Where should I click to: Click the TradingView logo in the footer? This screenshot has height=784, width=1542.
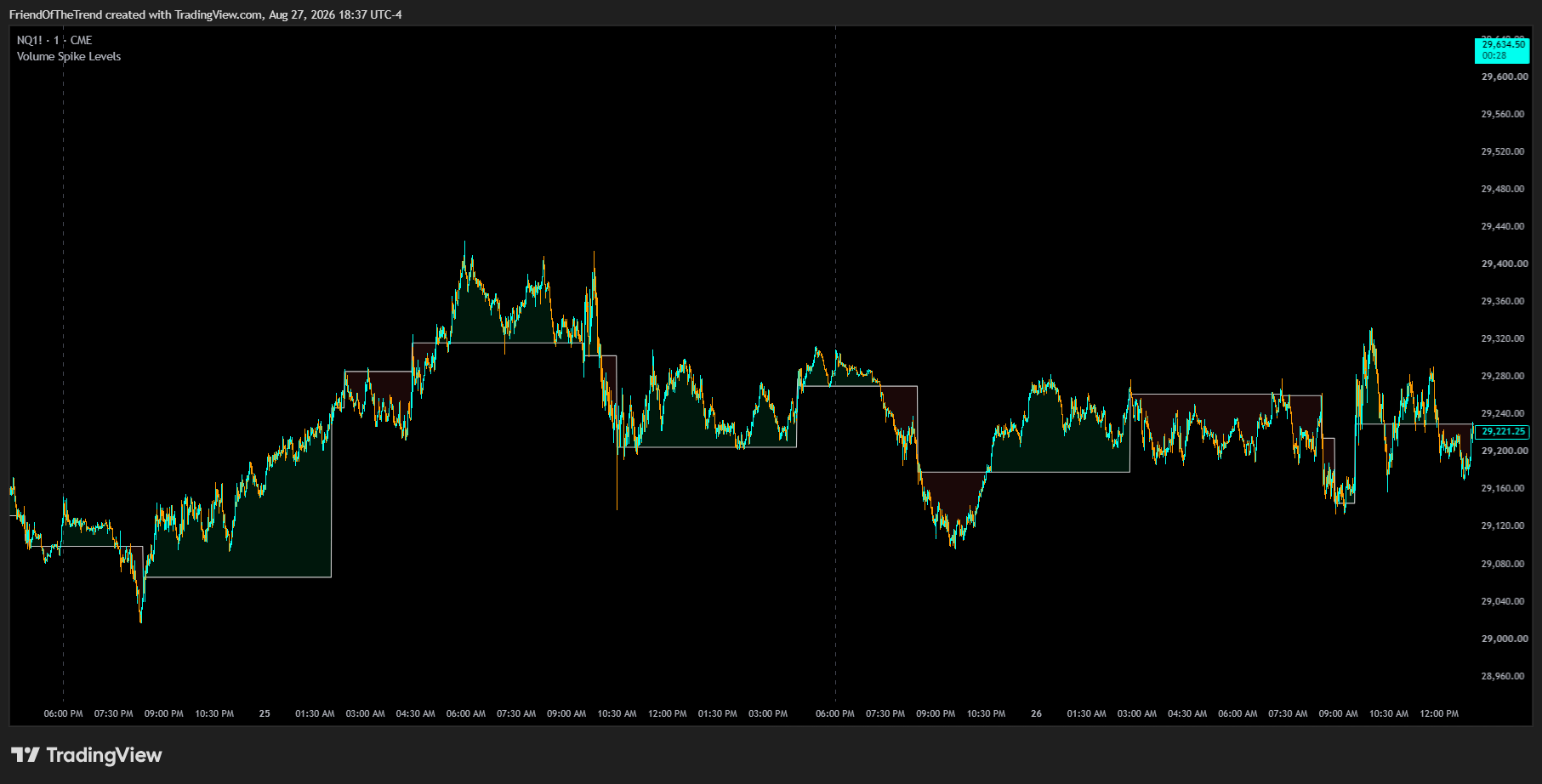86,755
